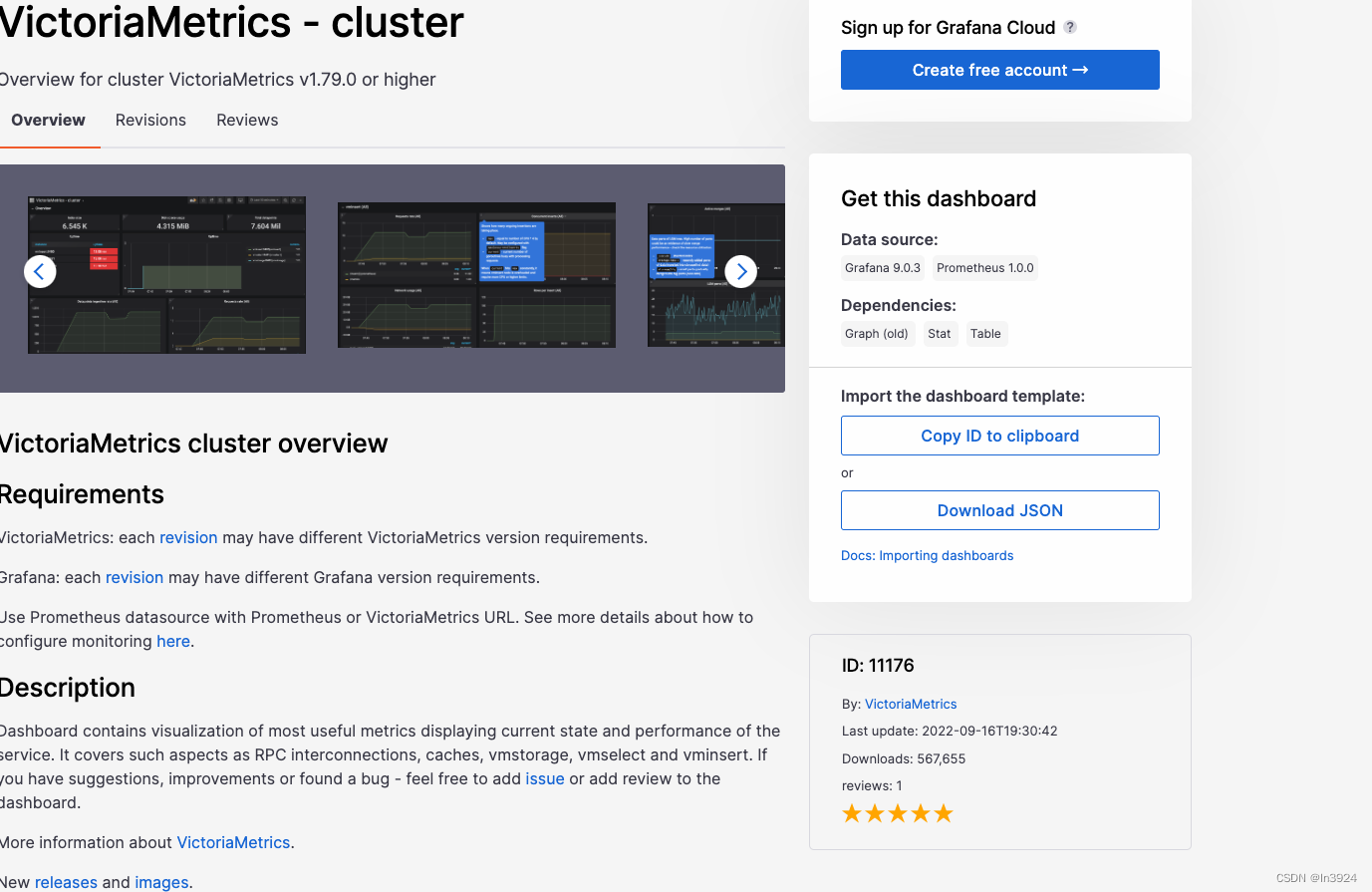
Task: Click the 'Data source:' label
Action: pos(890,239)
